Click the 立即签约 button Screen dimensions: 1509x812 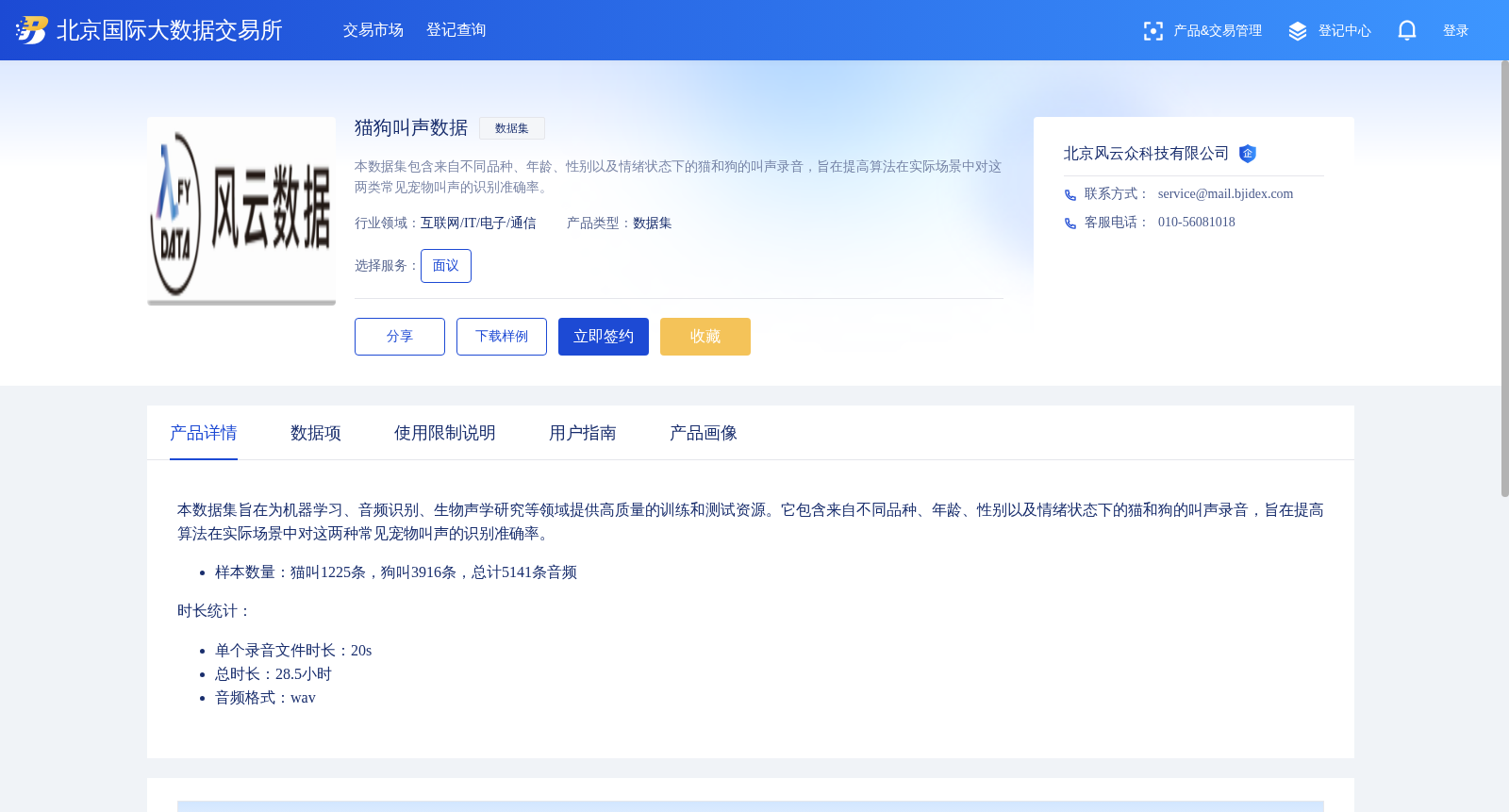click(x=604, y=337)
